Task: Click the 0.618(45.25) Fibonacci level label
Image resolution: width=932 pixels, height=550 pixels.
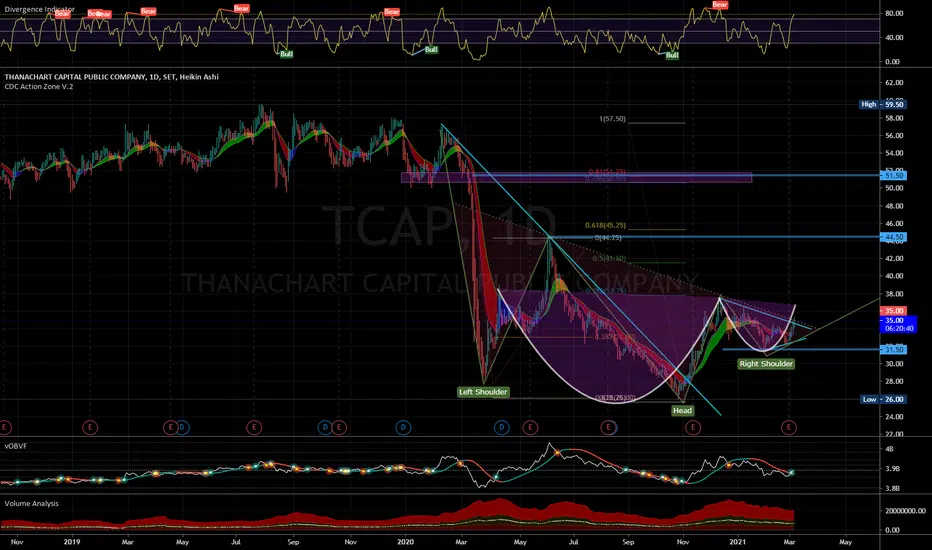Action: pyautogui.click(x=605, y=225)
